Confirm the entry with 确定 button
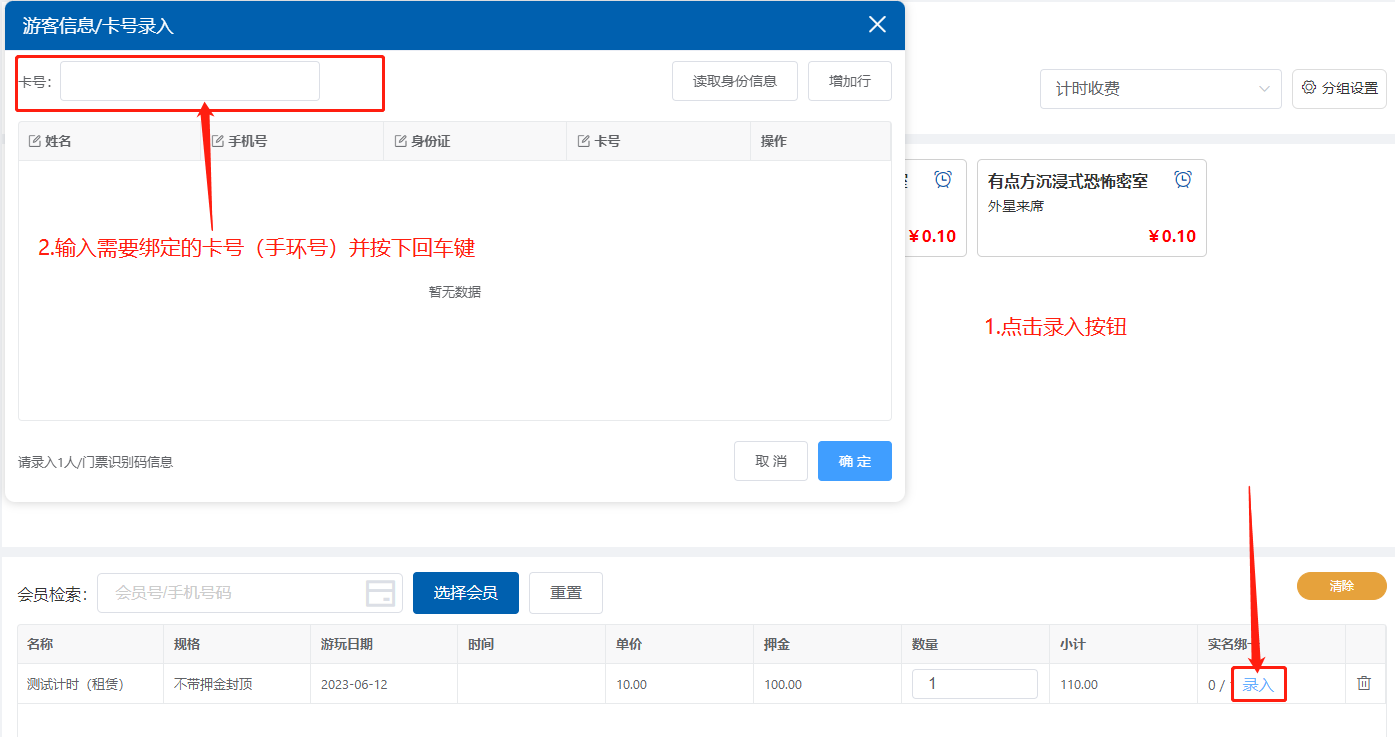 854,461
